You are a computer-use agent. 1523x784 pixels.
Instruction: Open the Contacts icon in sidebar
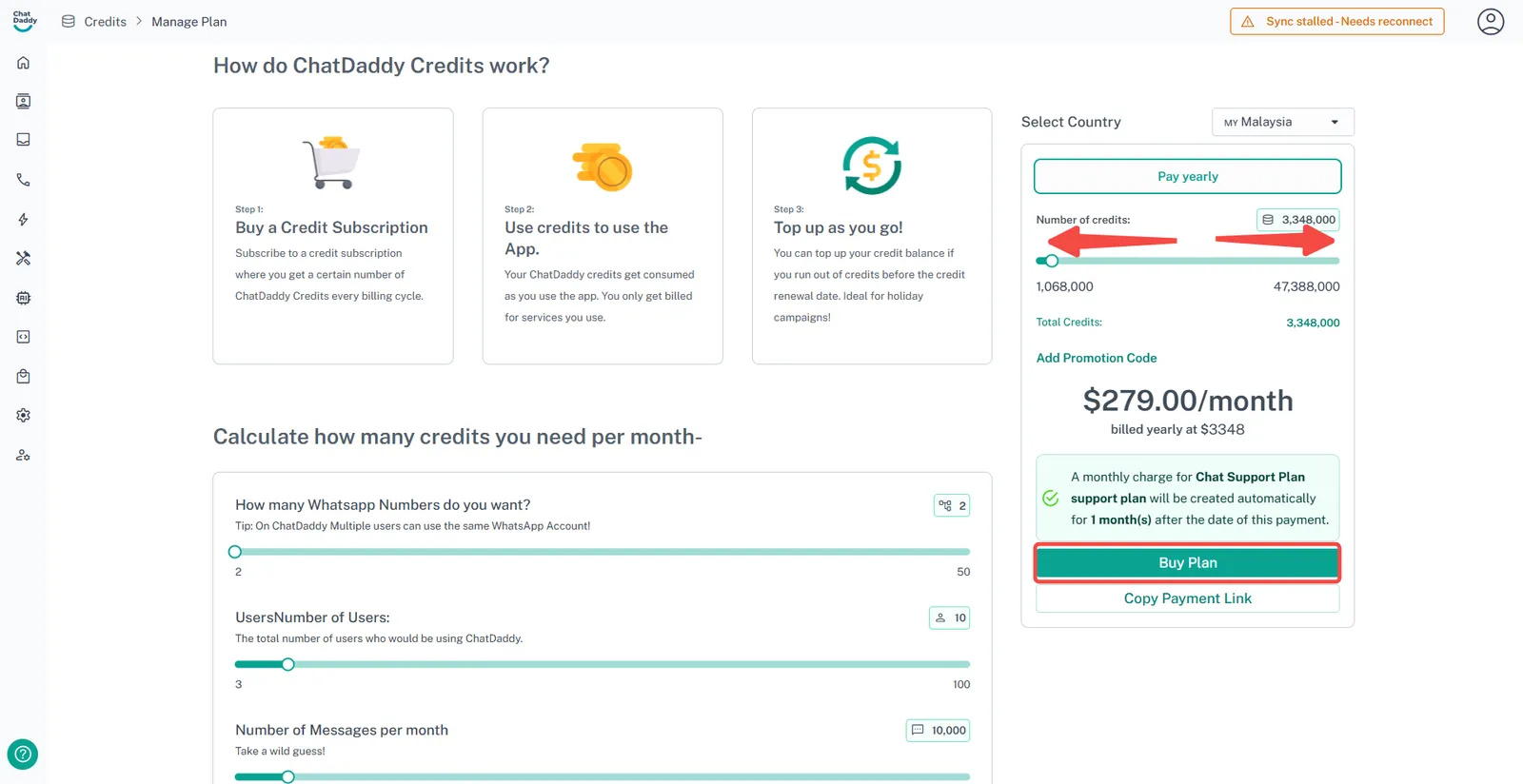point(24,102)
